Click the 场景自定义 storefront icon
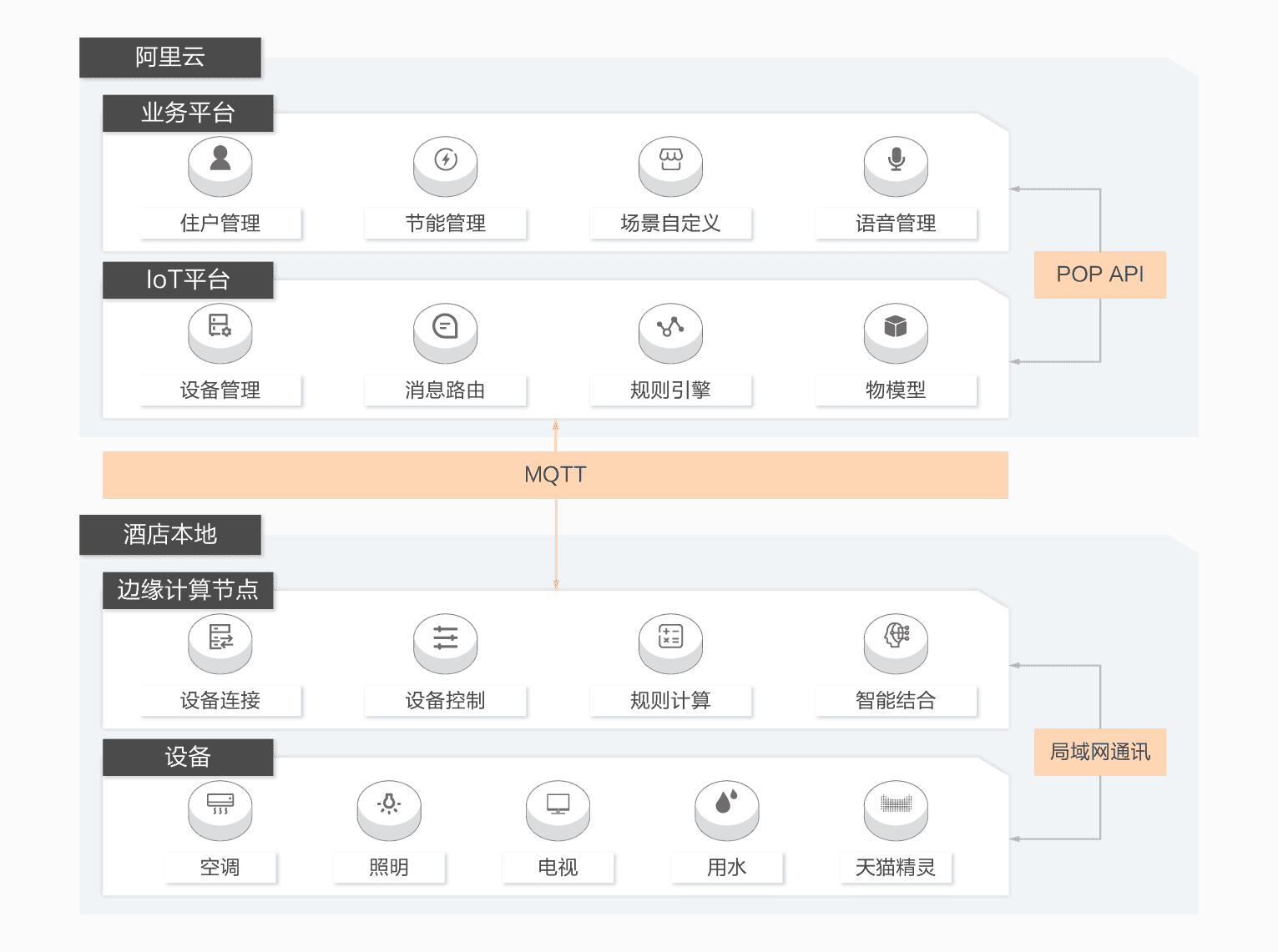This screenshot has height=952, width=1278. 670,159
